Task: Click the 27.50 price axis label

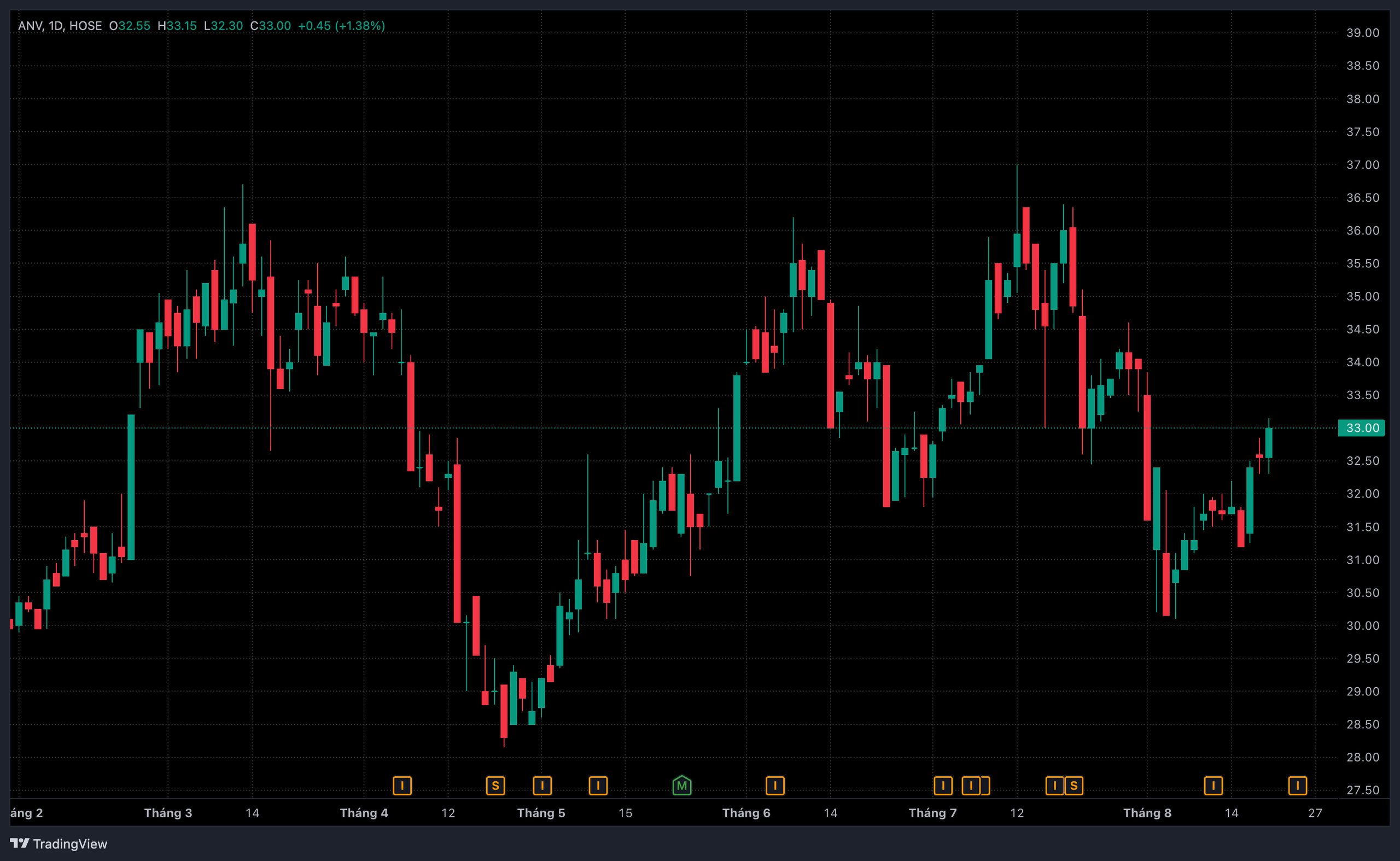Action: [1363, 790]
